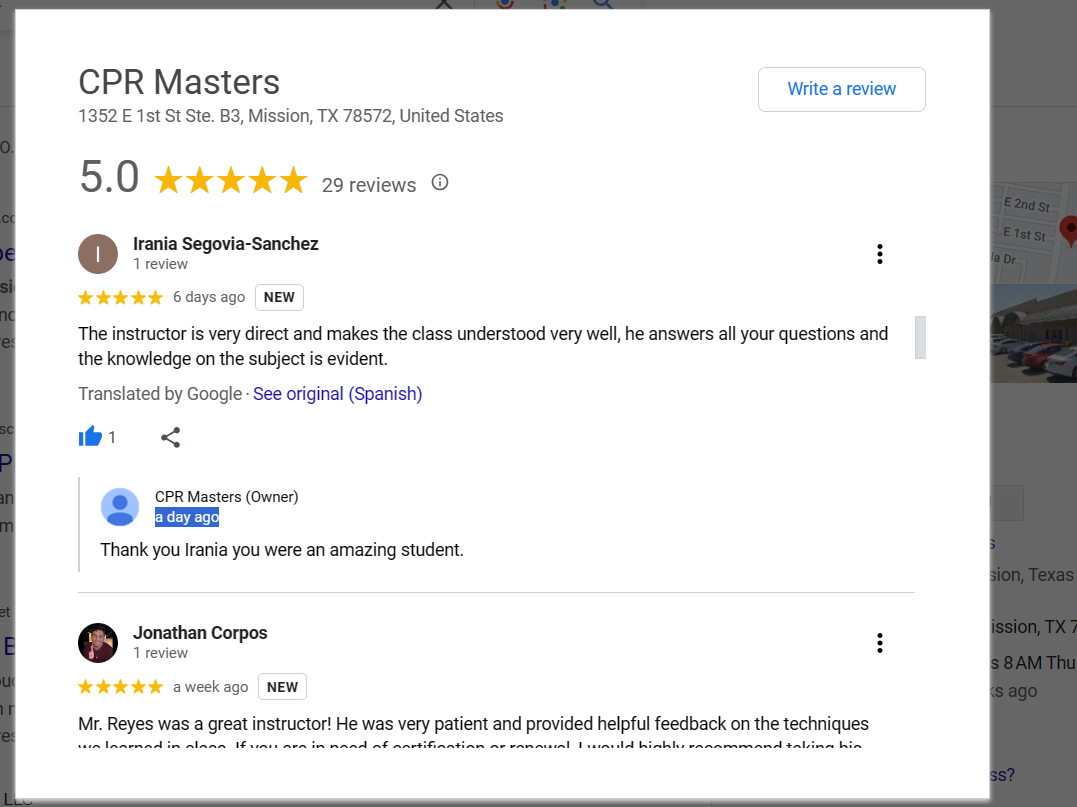1077x807 pixels.
Task: Click the NEW badge on Irania's review
Action: point(279,297)
